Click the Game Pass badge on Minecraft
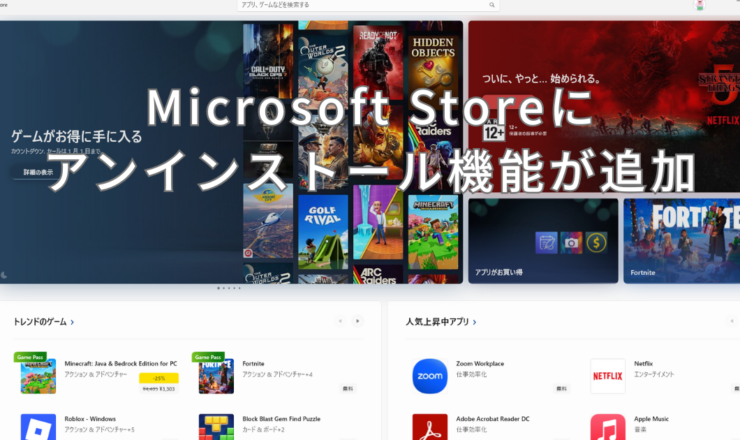This screenshot has width=740, height=440. (30, 357)
